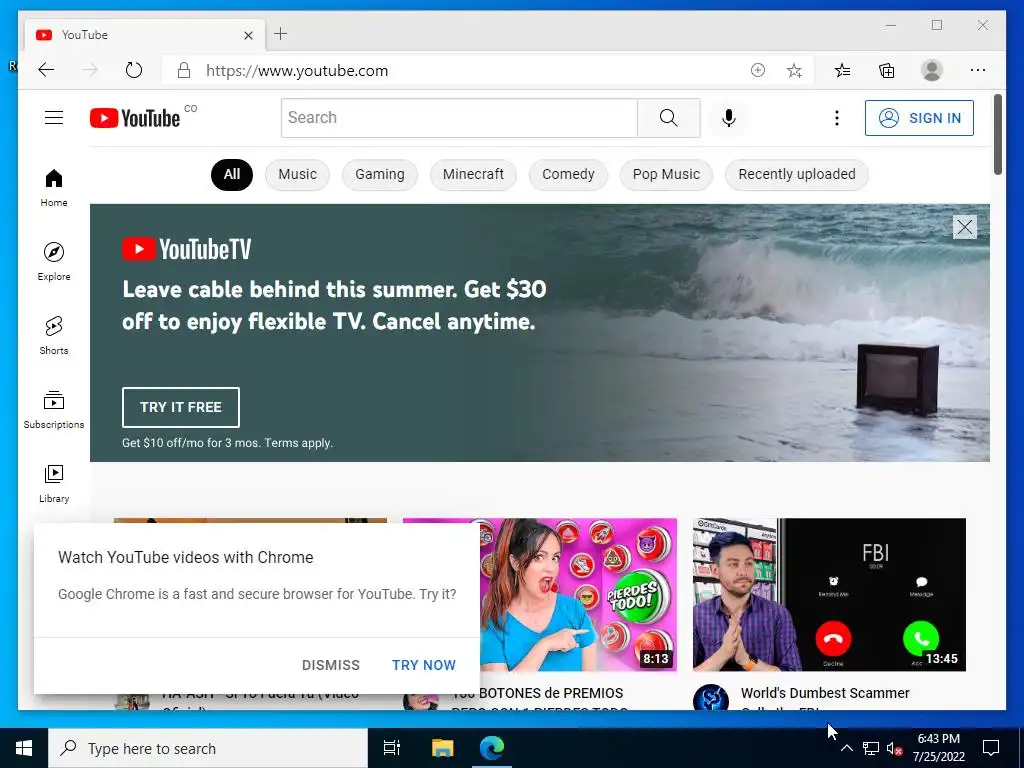The image size is (1024, 768).
Task: Open the notification center icon
Action: point(991,748)
